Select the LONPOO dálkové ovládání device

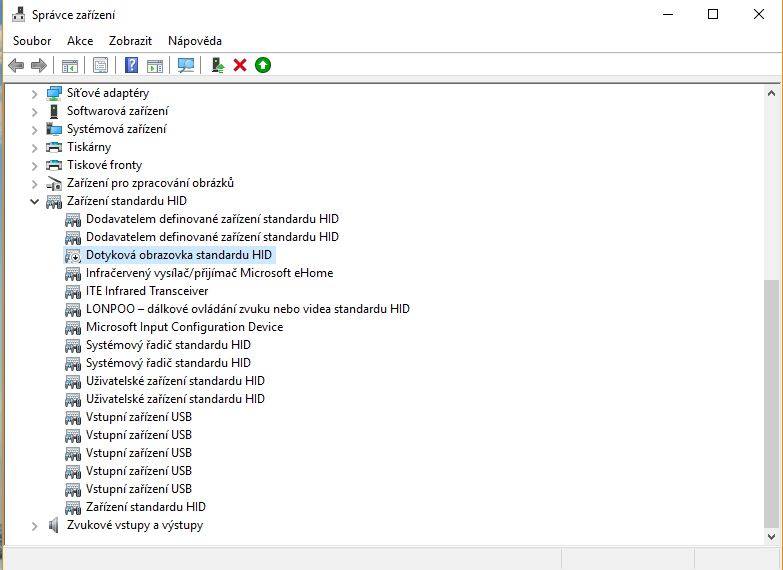(248, 309)
